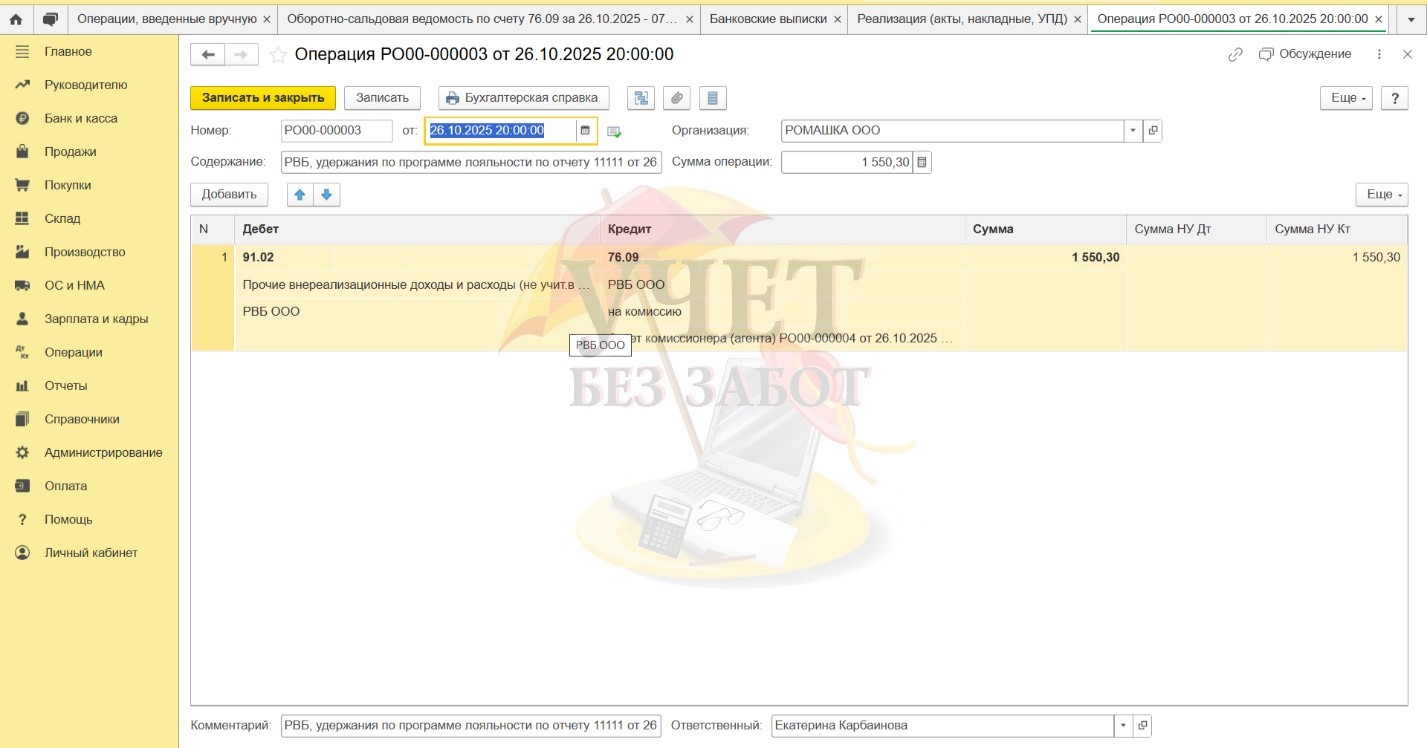Click the home icon in tab bar
The width and height of the screenshot is (1427, 748).
pos(16,19)
